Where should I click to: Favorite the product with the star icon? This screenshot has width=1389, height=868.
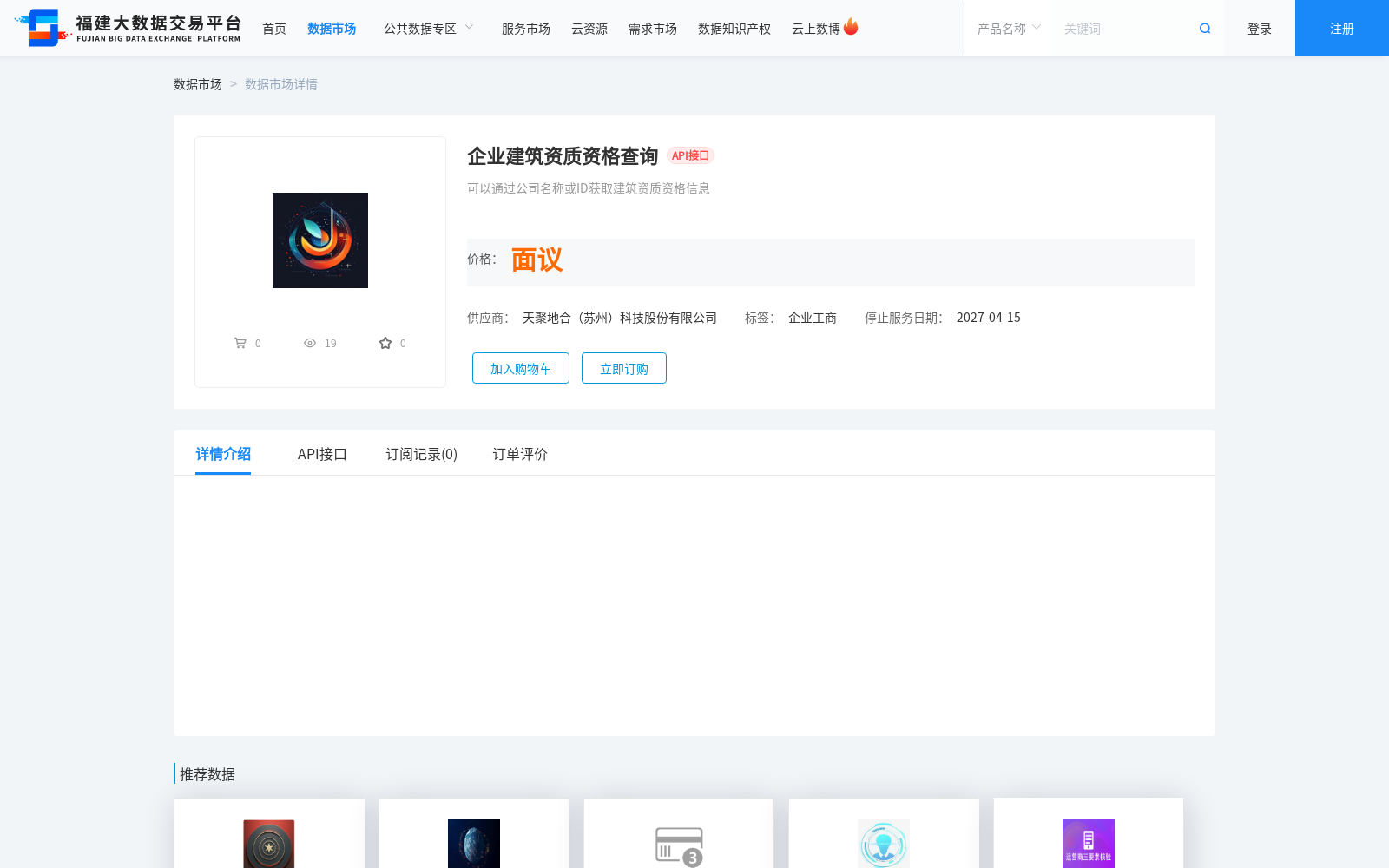pyautogui.click(x=385, y=343)
